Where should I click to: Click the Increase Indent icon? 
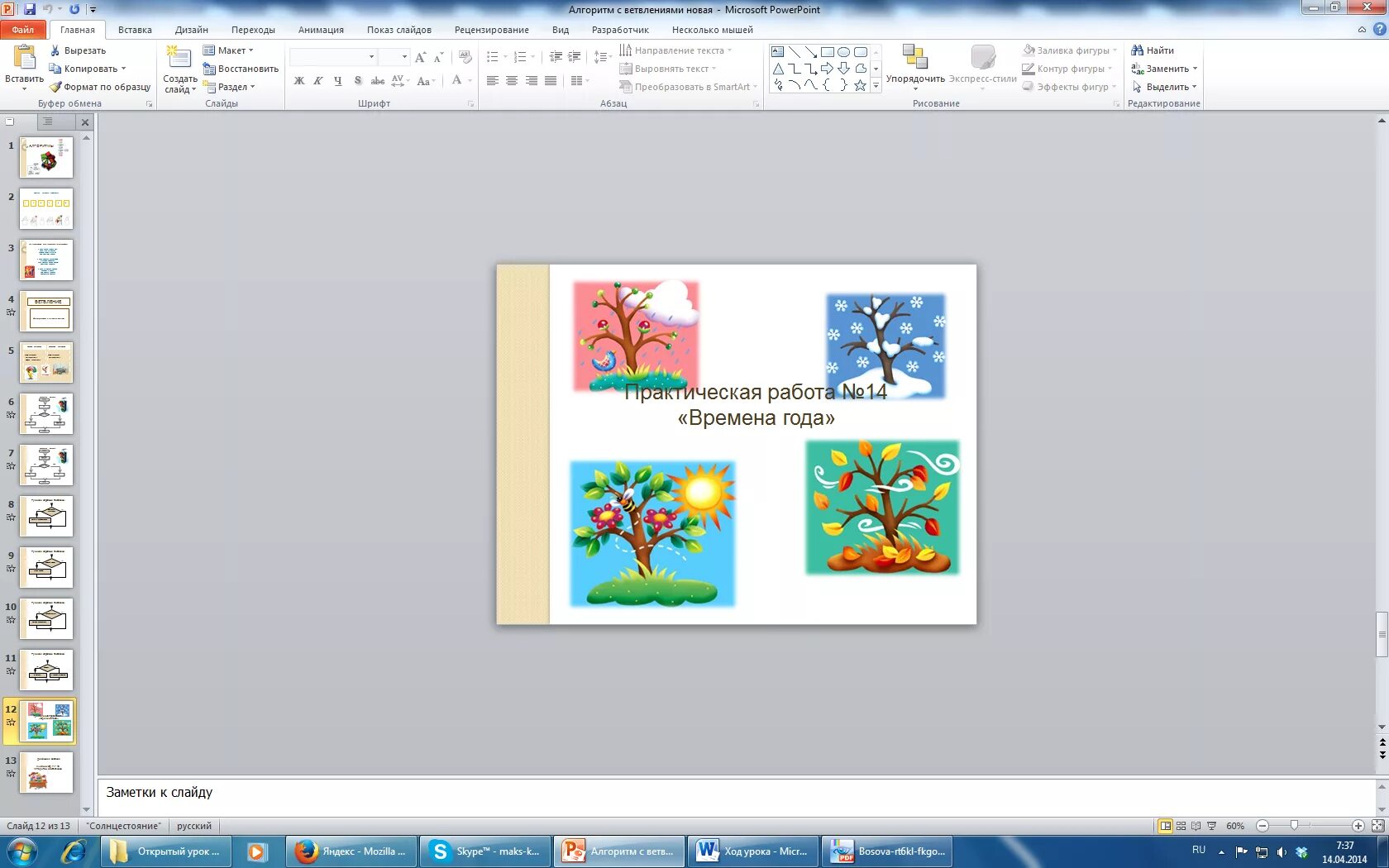(x=574, y=57)
